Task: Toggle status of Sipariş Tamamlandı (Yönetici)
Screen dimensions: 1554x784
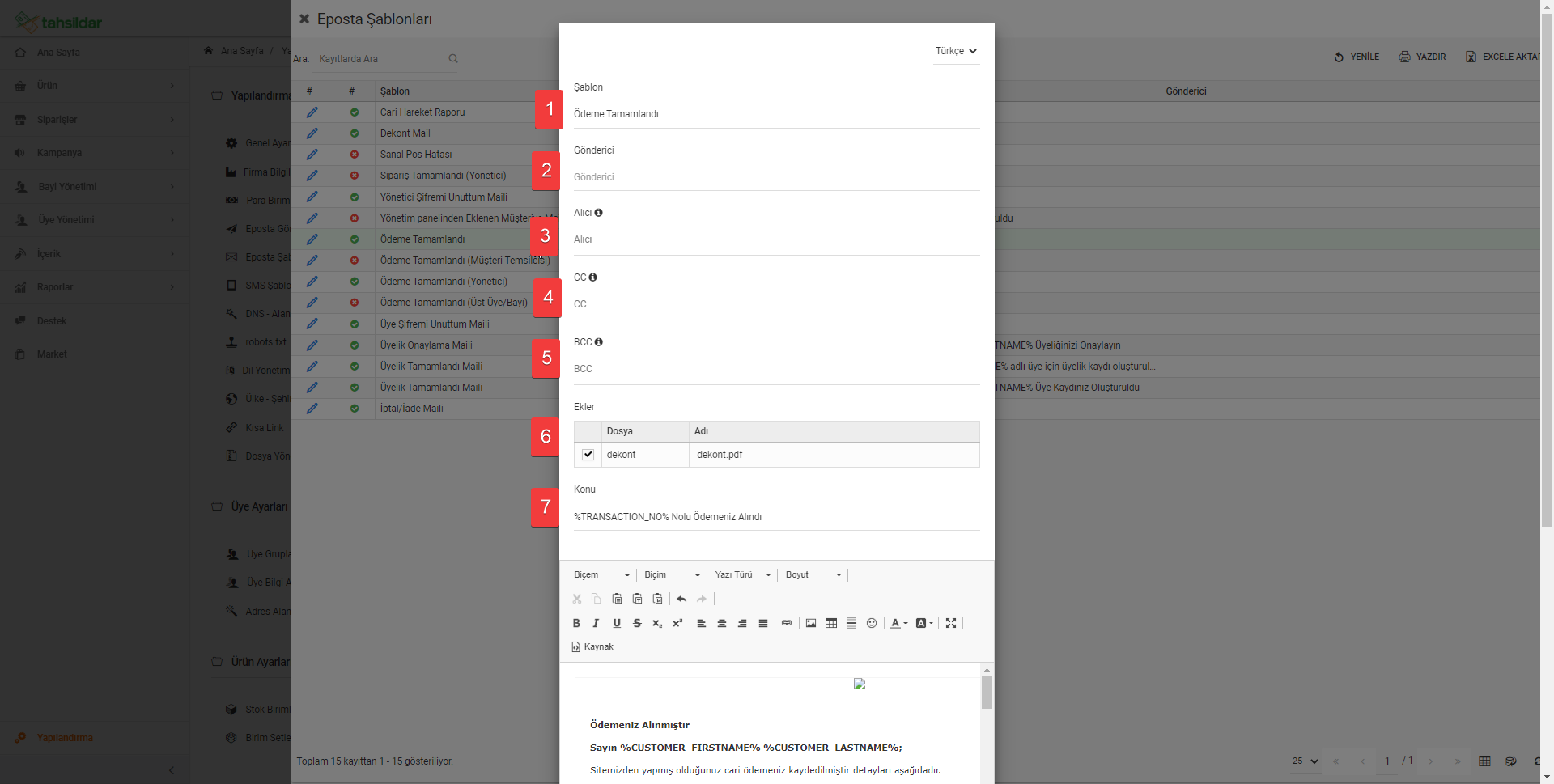Action: coord(355,176)
